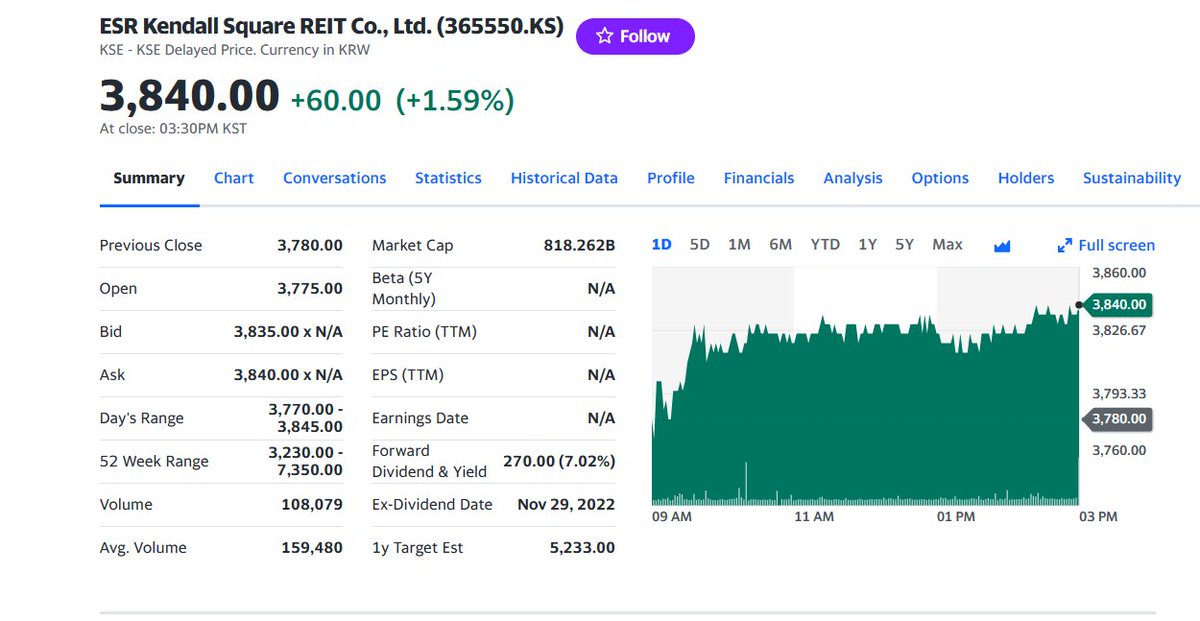1200x621 pixels.
Task: Open the Financials tab
Action: tap(759, 178)
